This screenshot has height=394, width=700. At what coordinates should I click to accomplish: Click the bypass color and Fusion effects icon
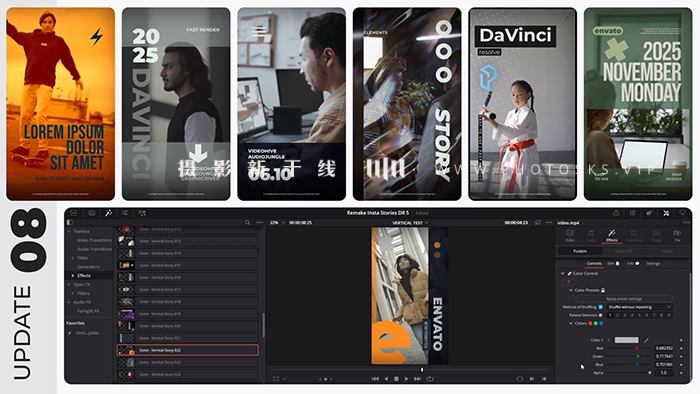click(538, 222)
